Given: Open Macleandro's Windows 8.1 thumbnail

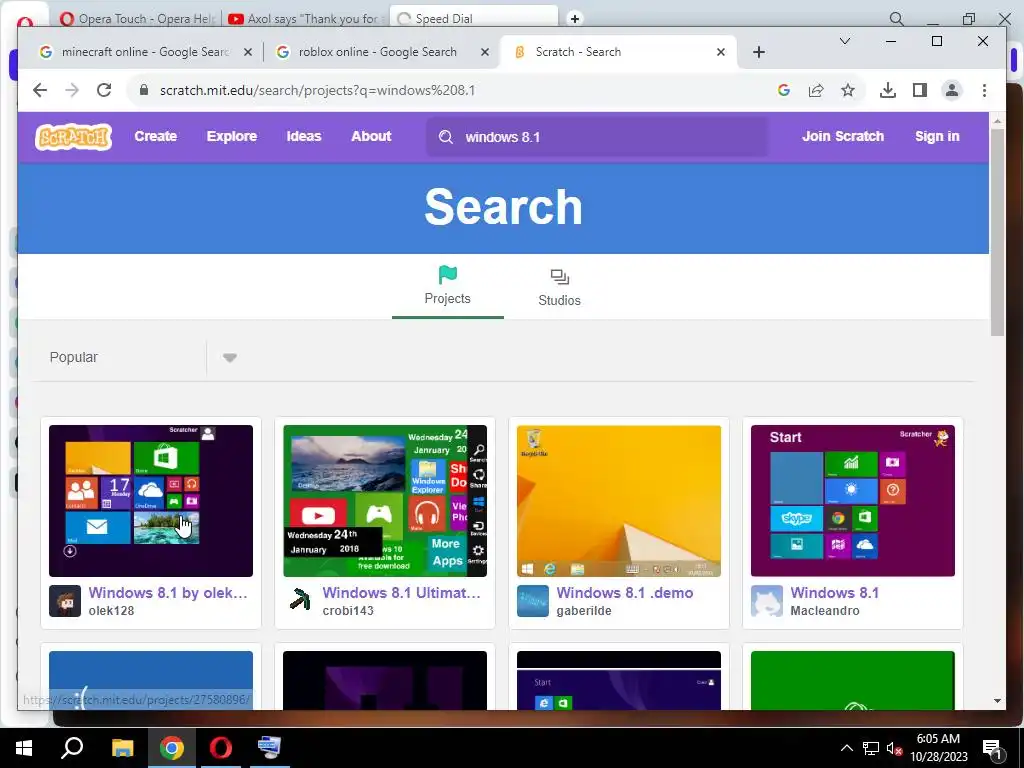Looking at the screenshot, I should coord(852,501).
